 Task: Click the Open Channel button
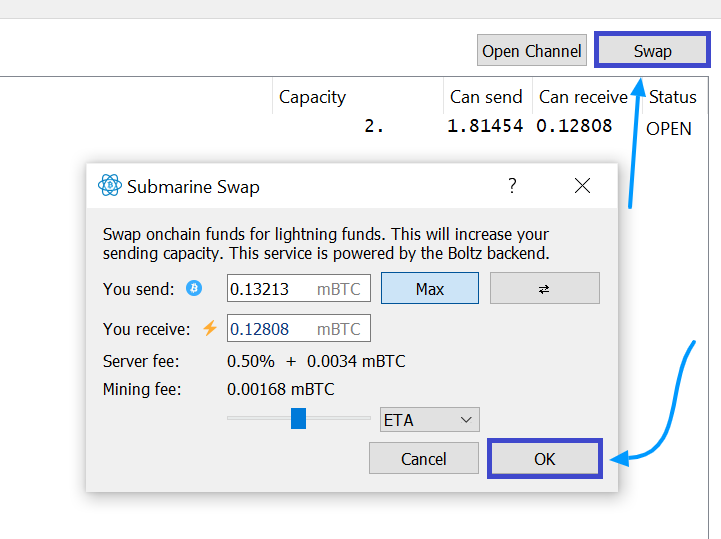[531, 51]
